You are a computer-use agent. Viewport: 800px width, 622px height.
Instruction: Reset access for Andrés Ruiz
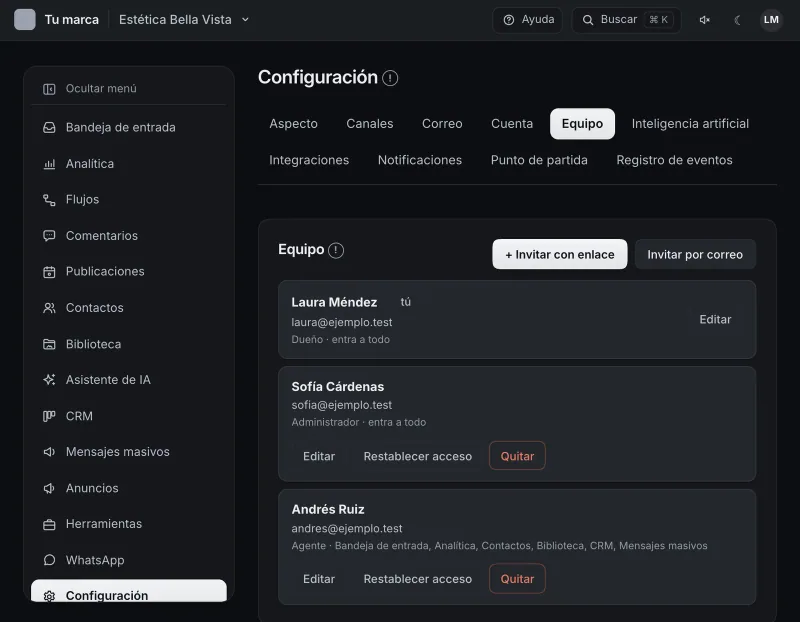pos(417,579)
